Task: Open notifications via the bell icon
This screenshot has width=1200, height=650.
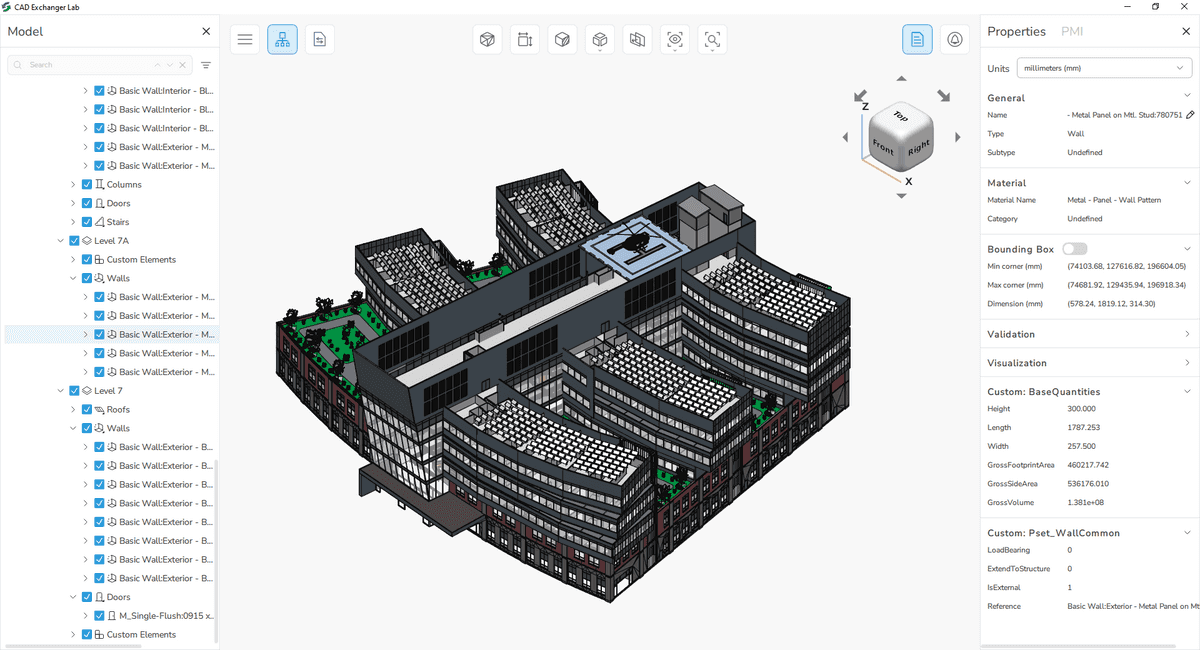Action: point(954,39)
